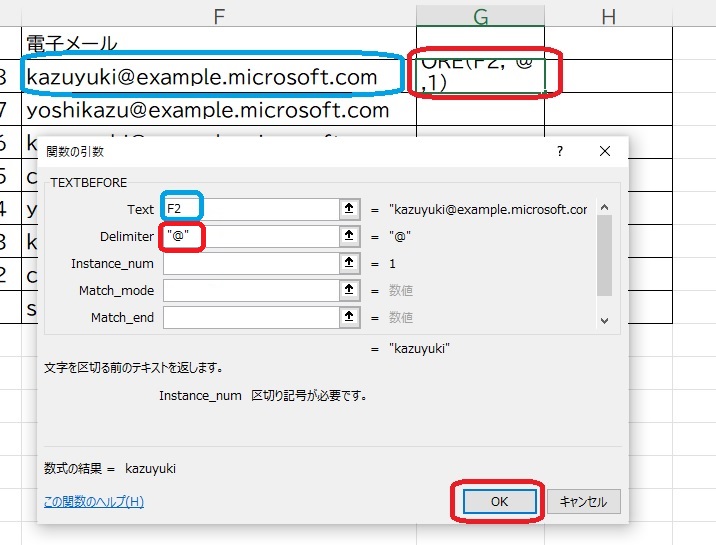Click collapse icon beside Delimiter field
This screenshot has height=545, width=716.
click(x=348, y=236)
